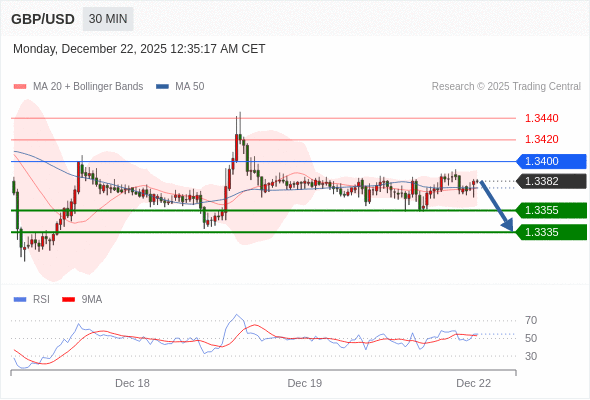The height and width of the screenshot is (400, 590).
Task: Click the RSI 70 axis label
Action: pos(531,321)
